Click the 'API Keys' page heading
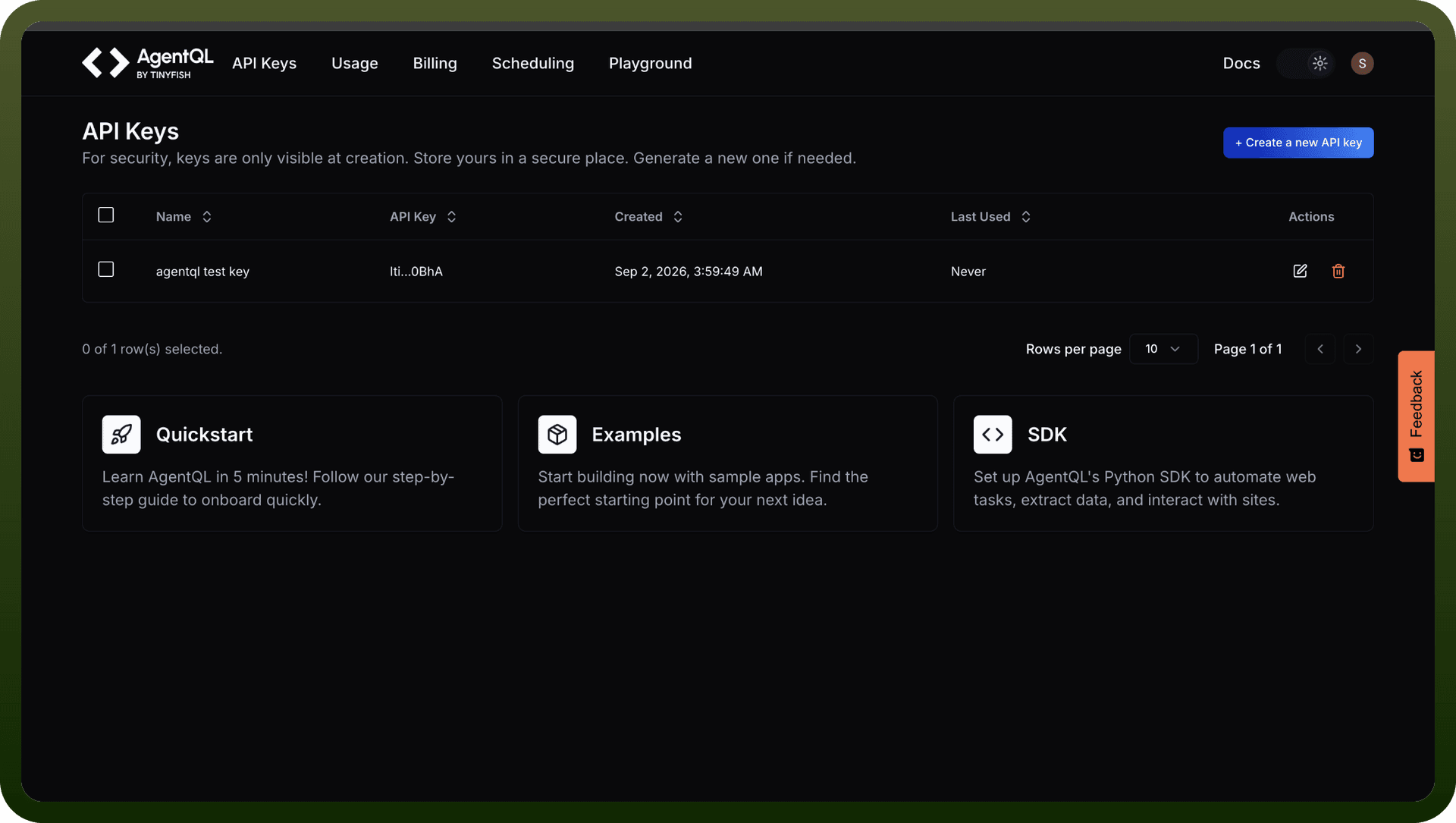Image resolution: width=1456 pixels, height=823 pixels. tap(130, 131)
